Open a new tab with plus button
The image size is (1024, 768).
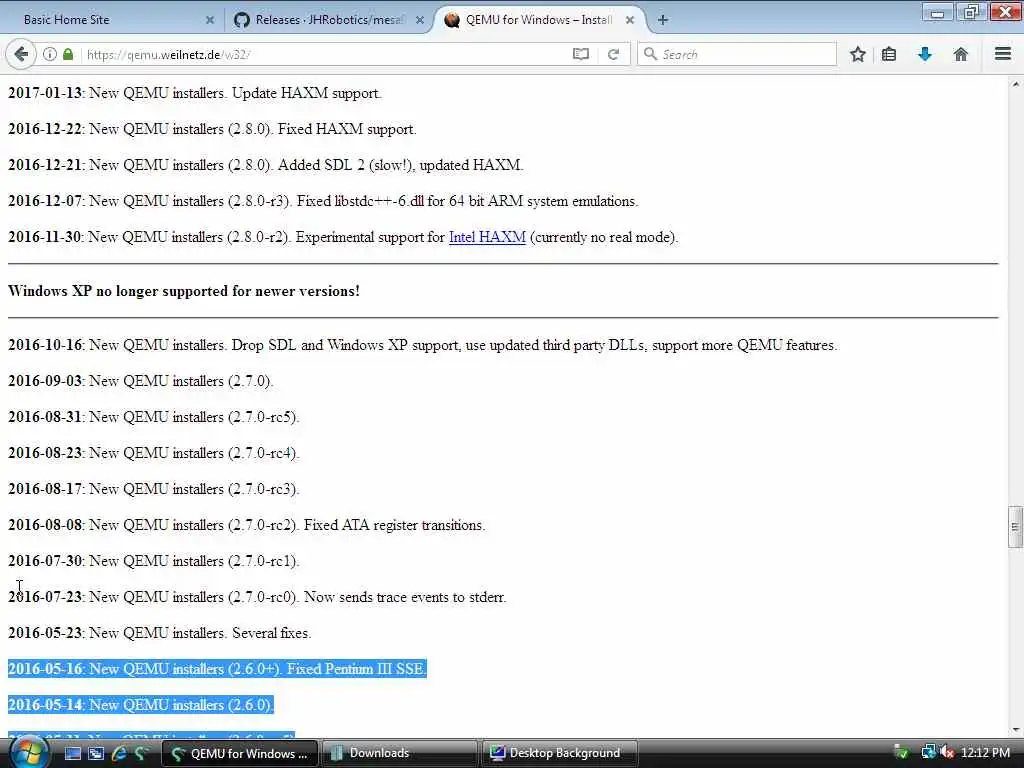click(663, 20)
